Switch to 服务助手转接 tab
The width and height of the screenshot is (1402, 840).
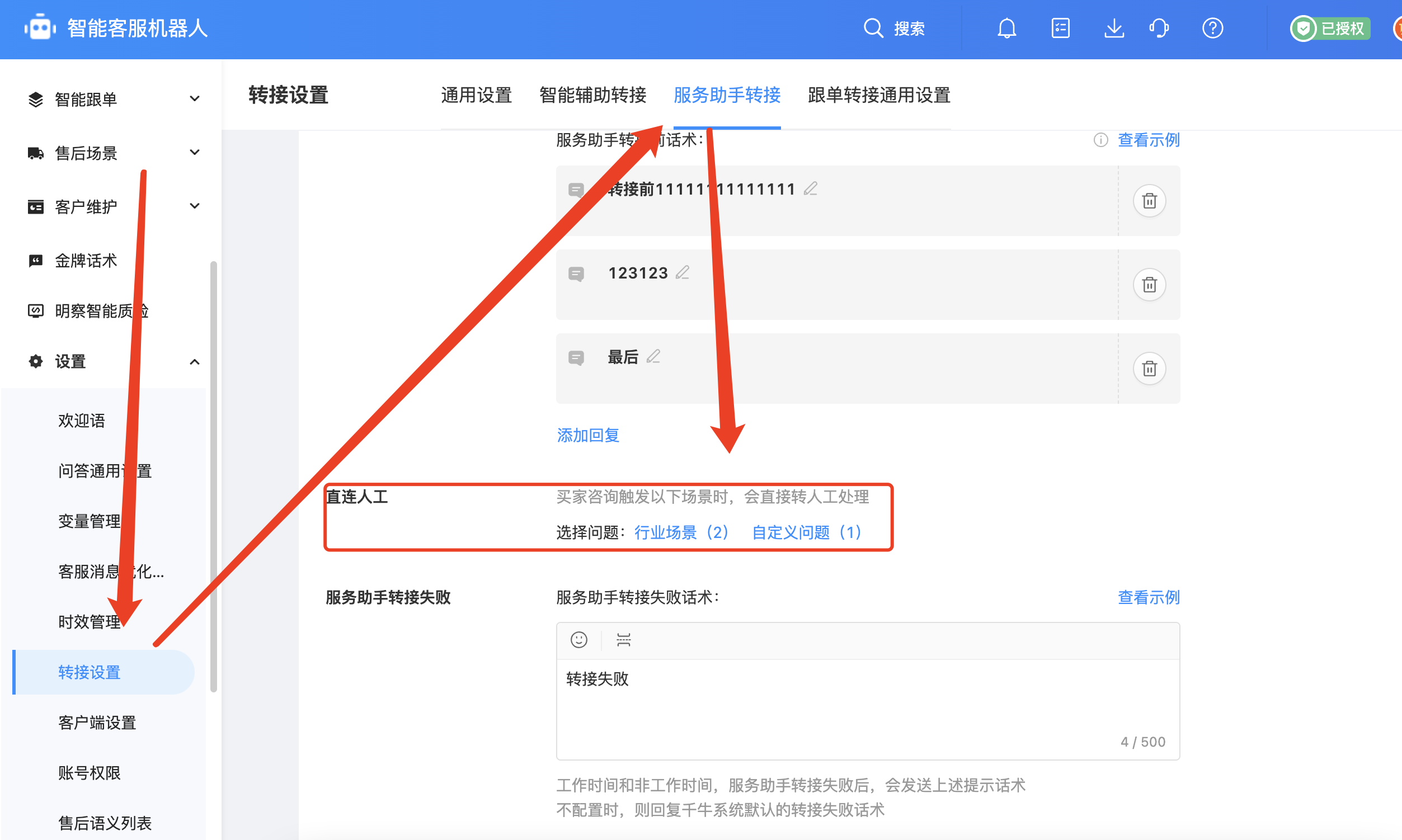[x=727, y=95]
